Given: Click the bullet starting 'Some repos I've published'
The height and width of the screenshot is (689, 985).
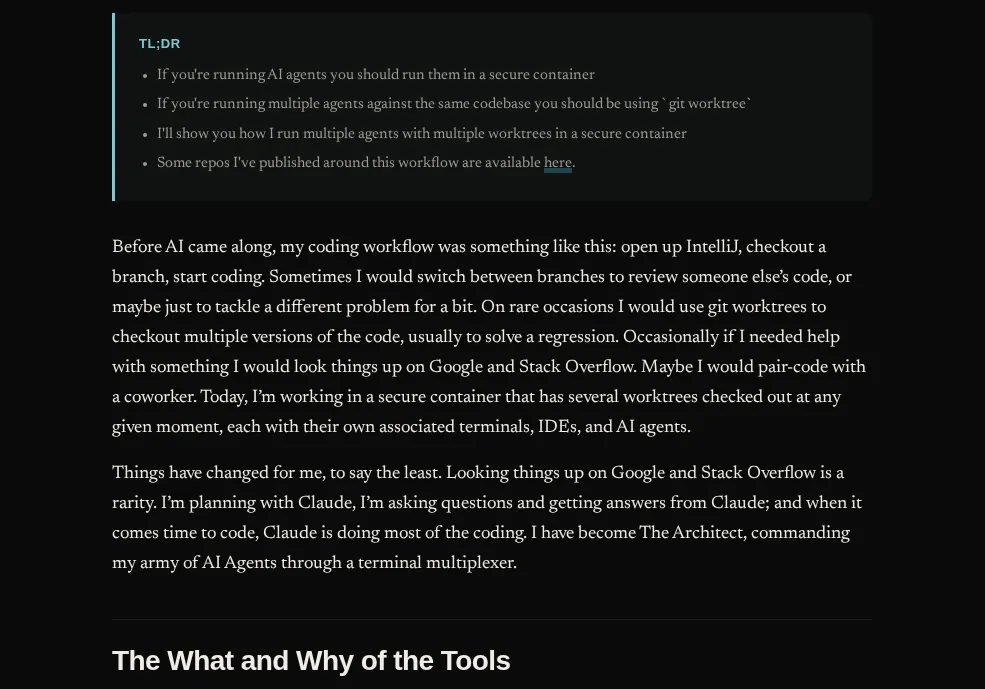Looking at the screenshot, I should click(349, 163).
